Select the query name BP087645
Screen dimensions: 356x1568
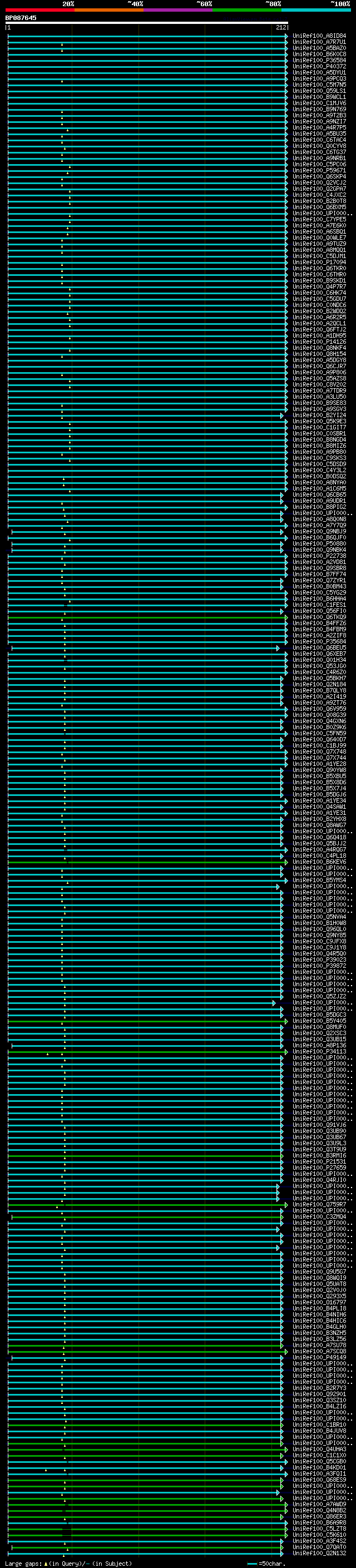pyautogui.click(x=21, y=18)
